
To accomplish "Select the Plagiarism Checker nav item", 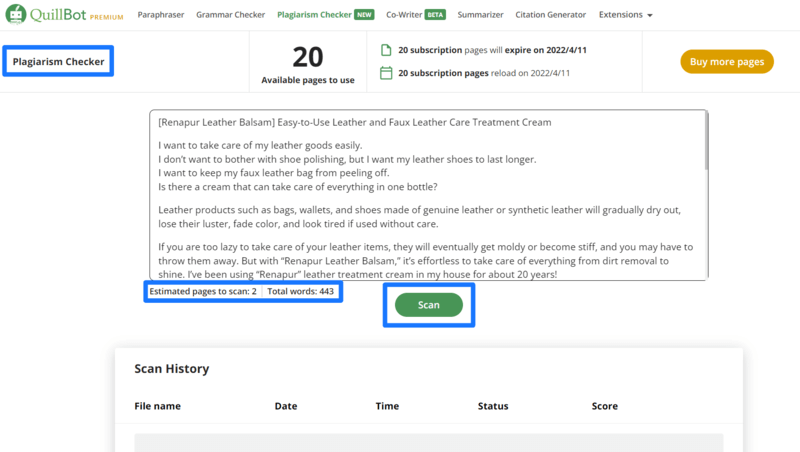I will point(314,15).
